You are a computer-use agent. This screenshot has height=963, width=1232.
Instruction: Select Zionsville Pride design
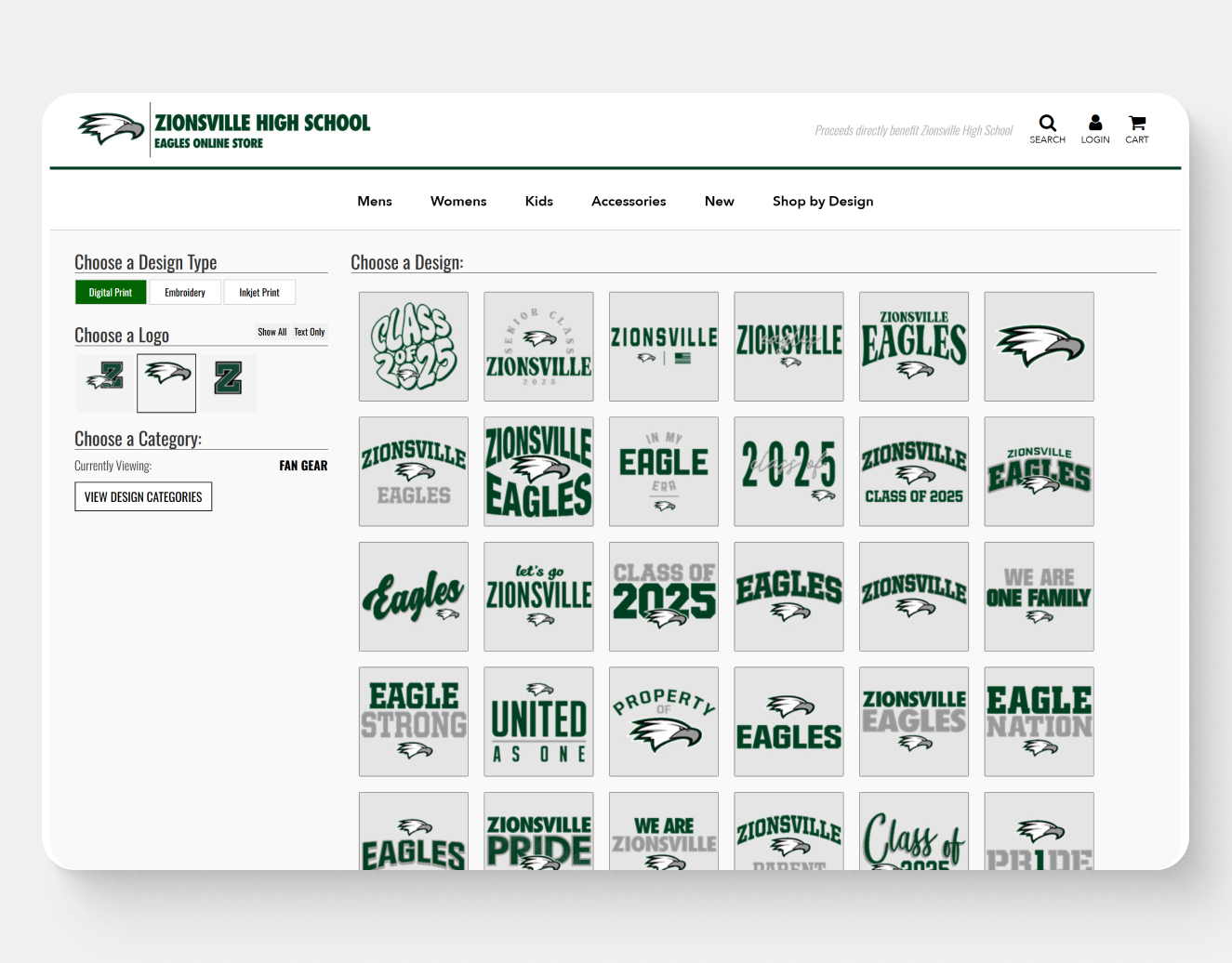coord(538,831)
